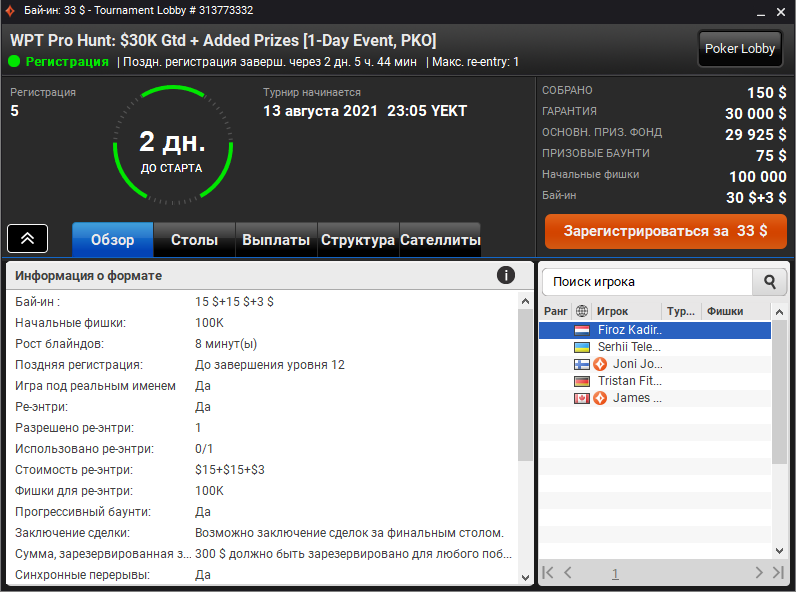Select the Firoz Kadir.. player row
The image size is (796, 592).
click(x=655, y=330)
